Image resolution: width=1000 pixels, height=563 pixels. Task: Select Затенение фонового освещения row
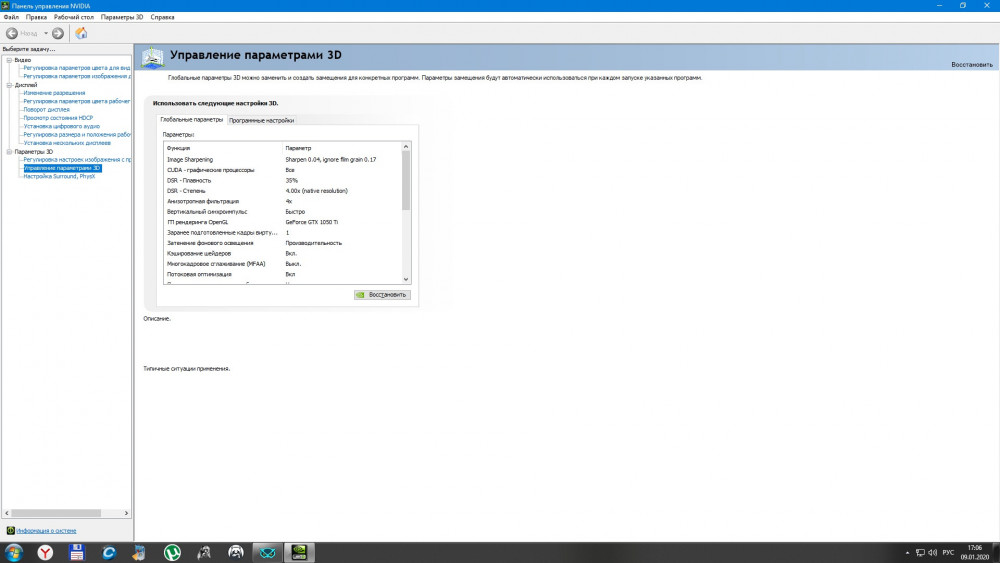(283, 243)
